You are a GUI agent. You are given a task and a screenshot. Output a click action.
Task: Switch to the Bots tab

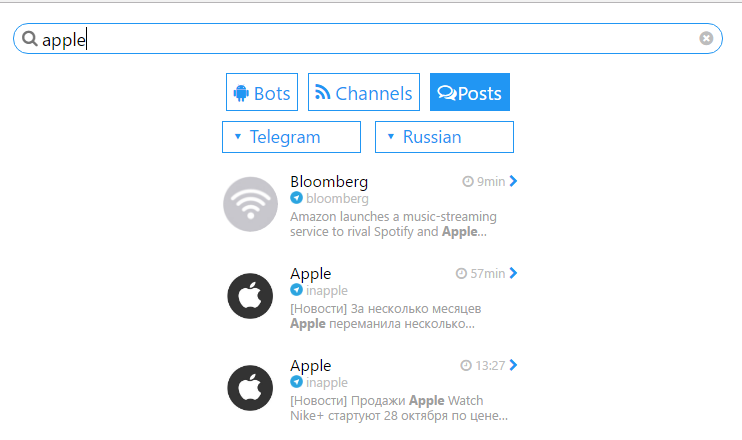(262, 93)
